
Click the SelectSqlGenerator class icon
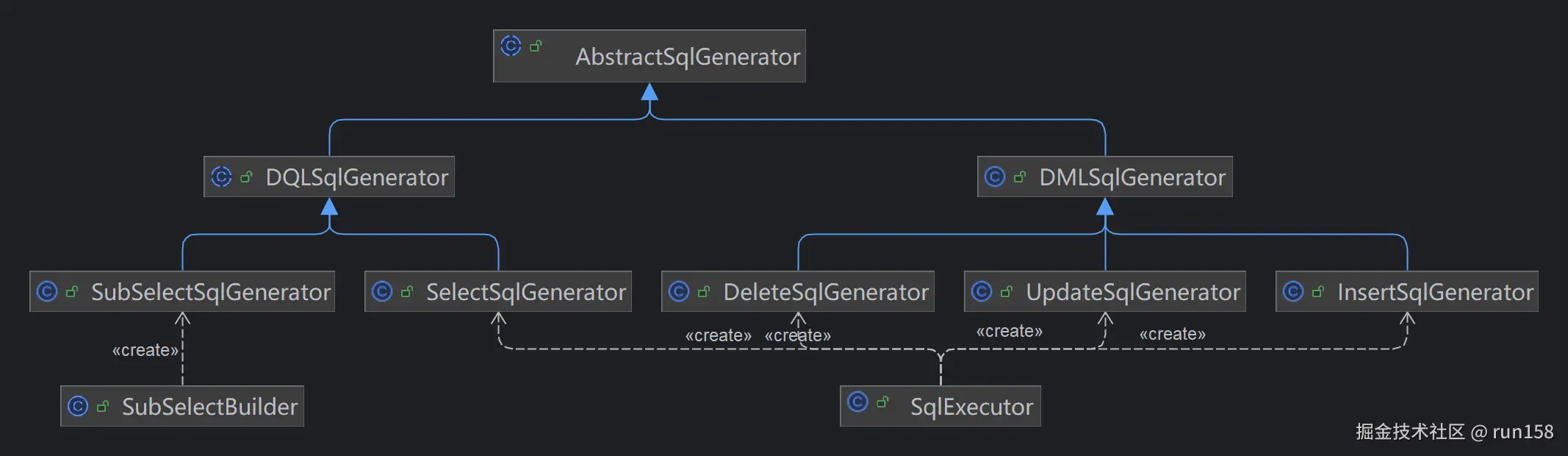382,291
